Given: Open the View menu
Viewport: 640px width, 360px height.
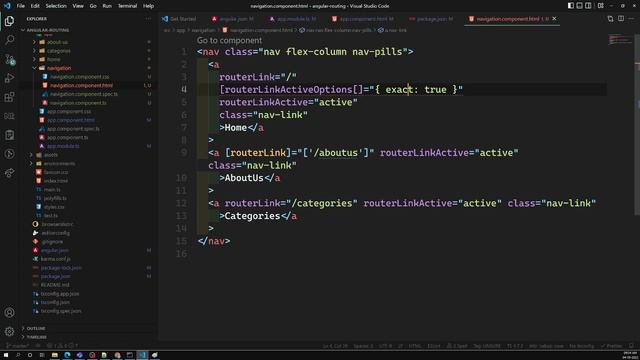Looking at the screenshot, I should coord(78,6).
